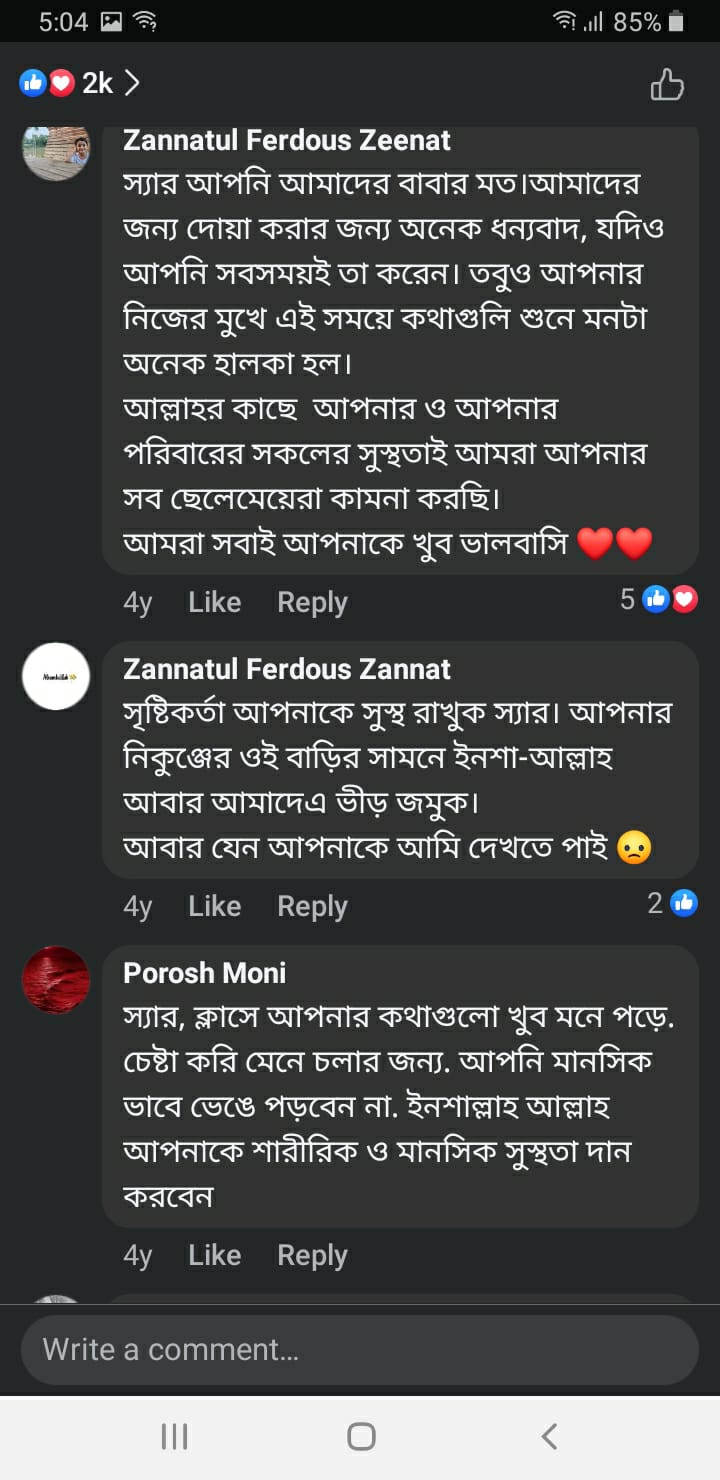Reply to Zannatul Ferdous Zeenat's comment
This screenshot has width=720, height=1480.
pos(312,602)
